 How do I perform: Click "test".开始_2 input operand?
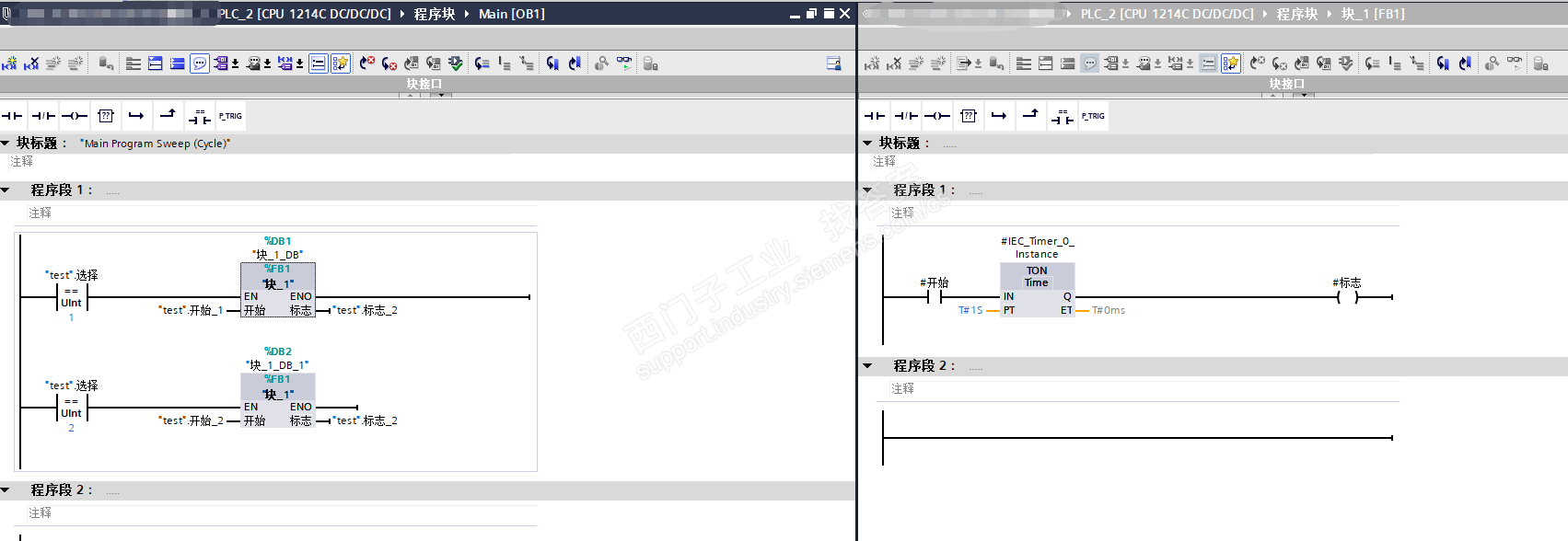tap(191, 421)
